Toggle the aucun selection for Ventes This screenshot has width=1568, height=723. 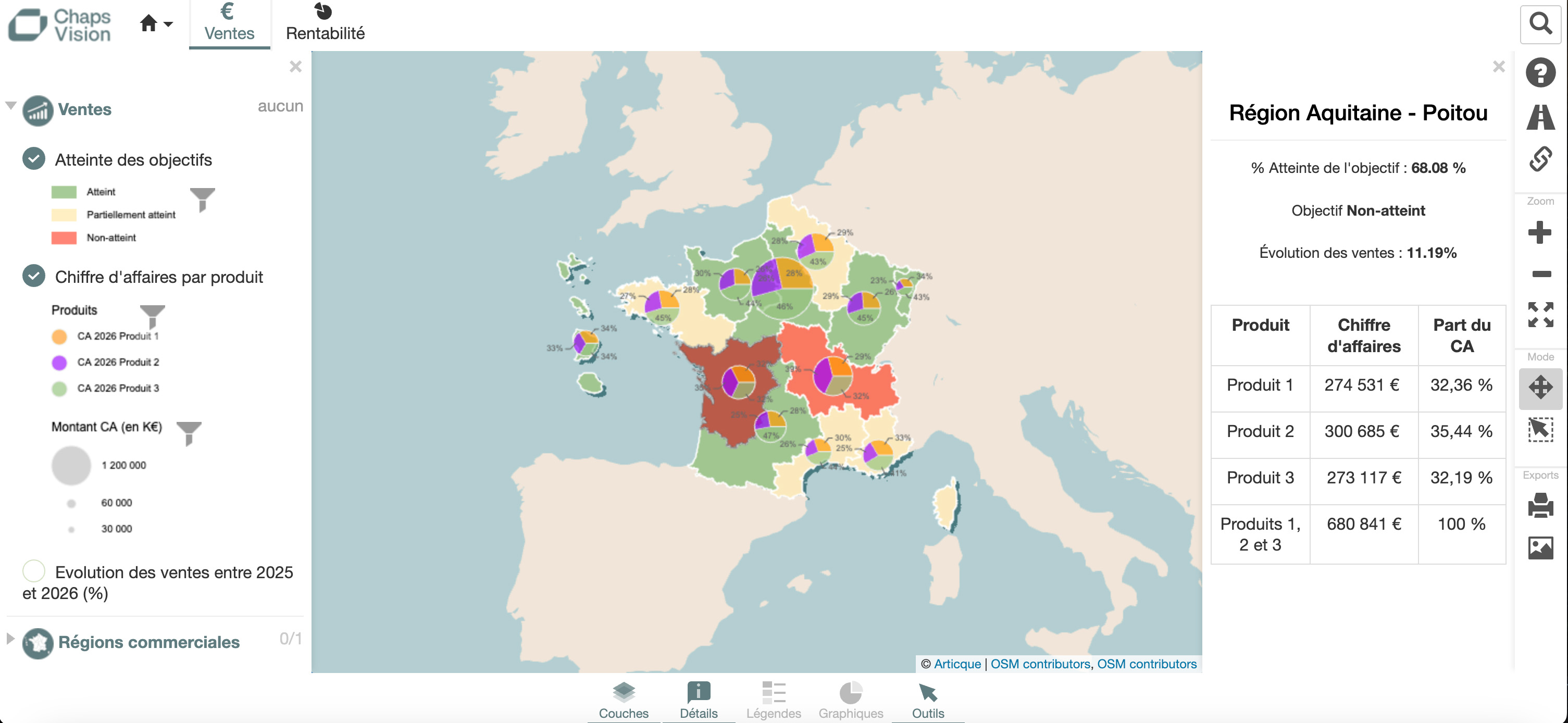(x=280, y=106)
